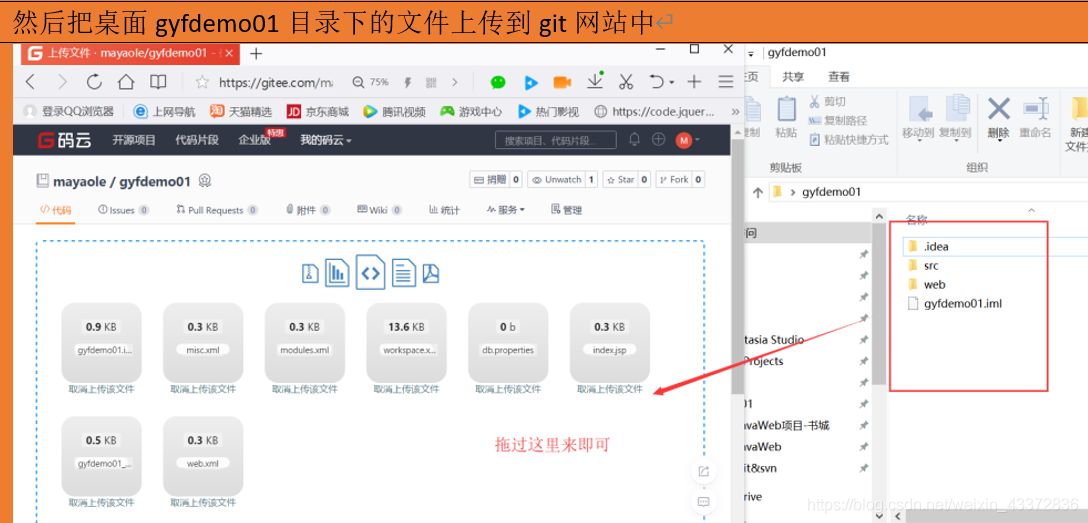Screen dimensions: 1088x523
Task: Click the Unwatch button
Action: [556, 180]
